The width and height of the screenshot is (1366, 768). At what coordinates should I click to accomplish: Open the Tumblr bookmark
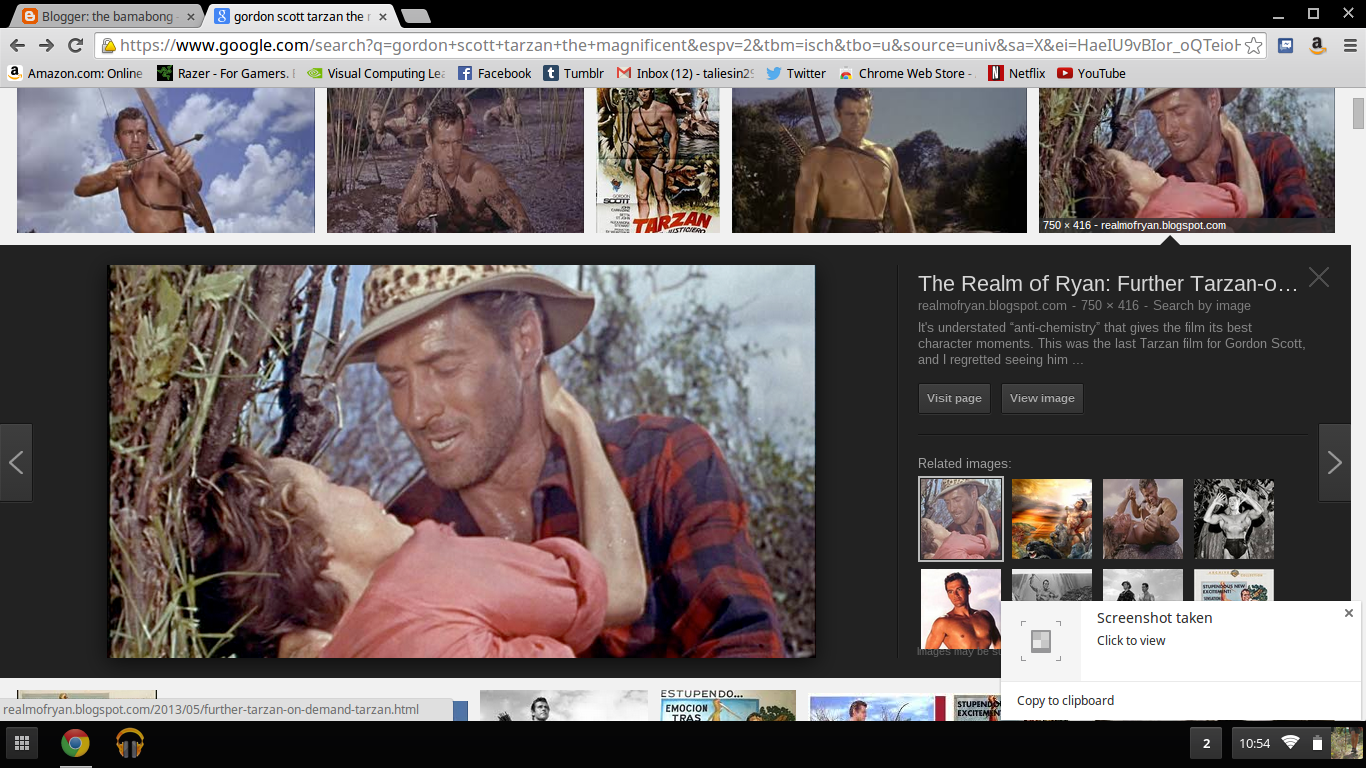pyautogui.click(x=574, y=73)
